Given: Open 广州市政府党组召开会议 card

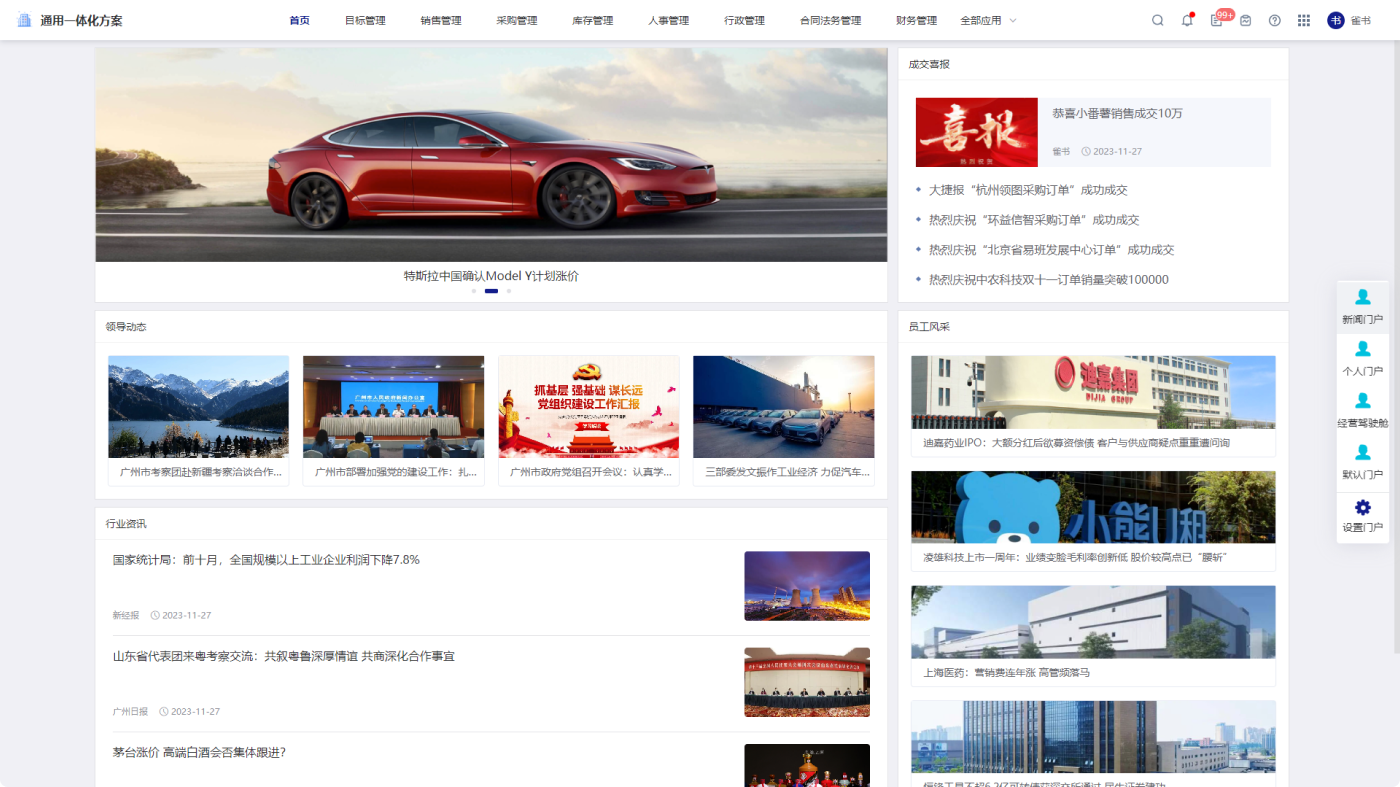Looking at the screenshot, I should 588,421.
